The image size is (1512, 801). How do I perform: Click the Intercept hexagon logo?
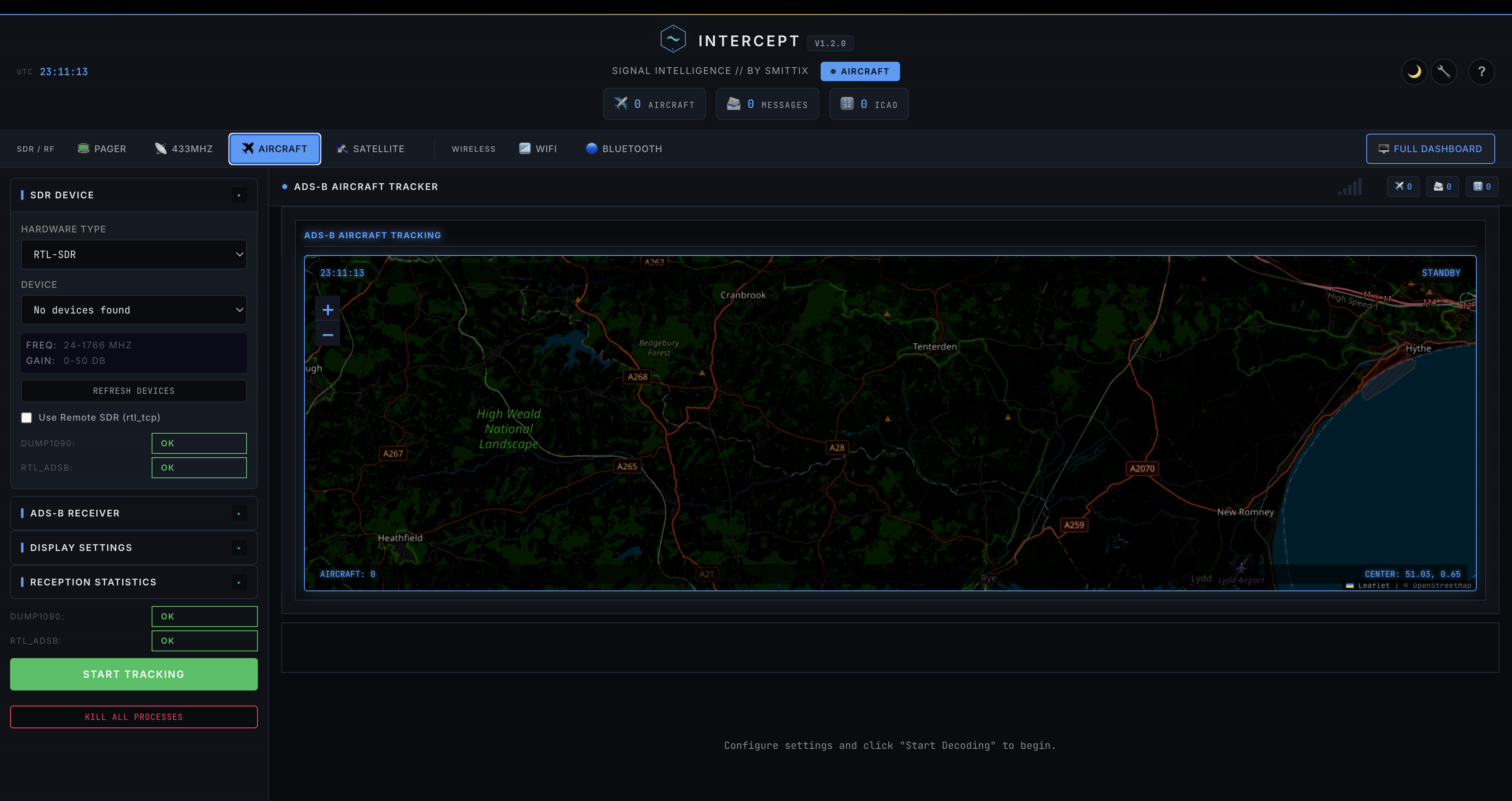tap(673, 40)
